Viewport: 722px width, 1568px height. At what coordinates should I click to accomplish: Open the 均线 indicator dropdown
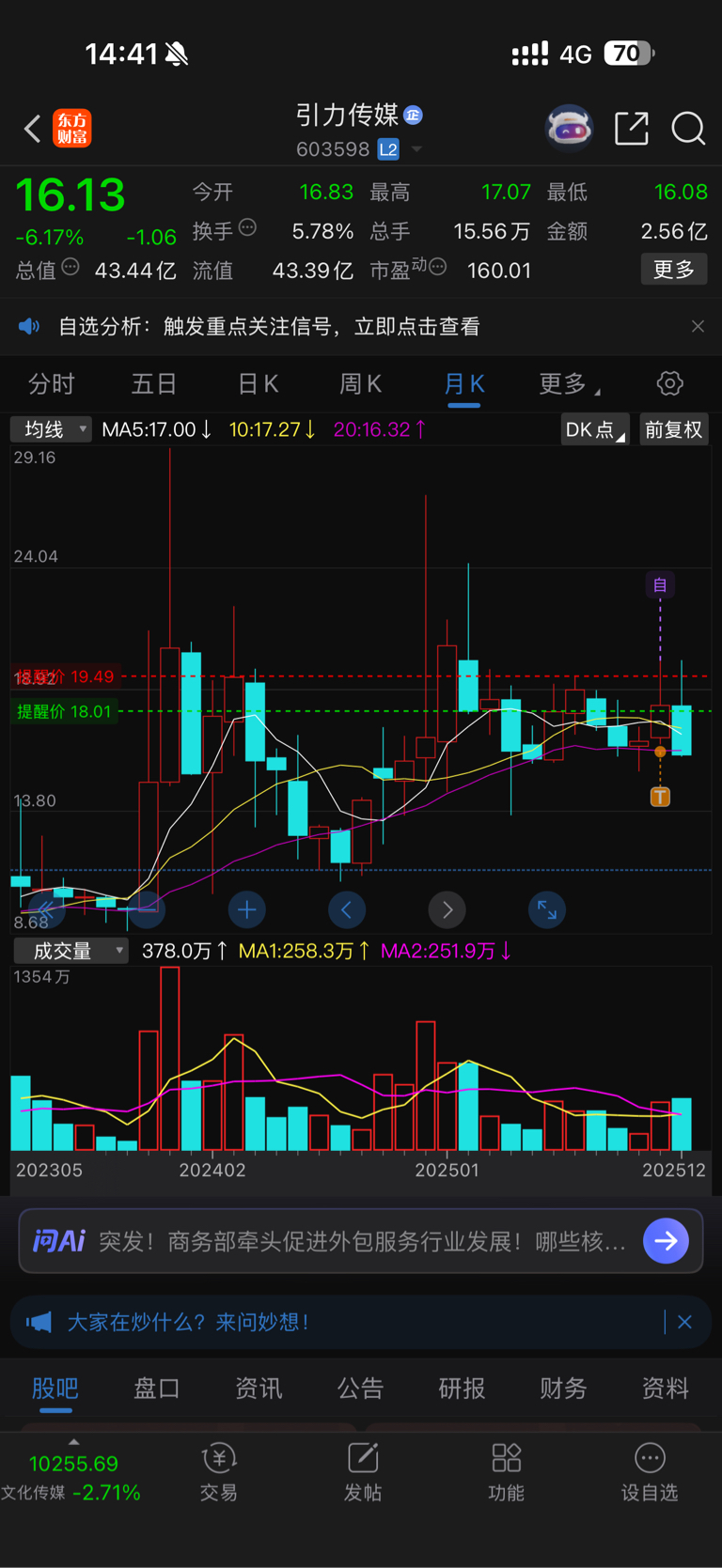[x=51, y=429]
